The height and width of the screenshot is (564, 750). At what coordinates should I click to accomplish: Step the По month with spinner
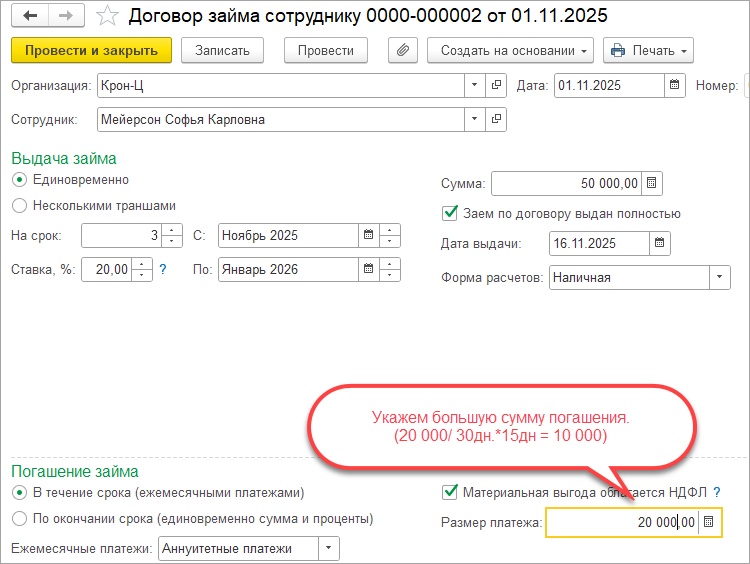point(390,269)
